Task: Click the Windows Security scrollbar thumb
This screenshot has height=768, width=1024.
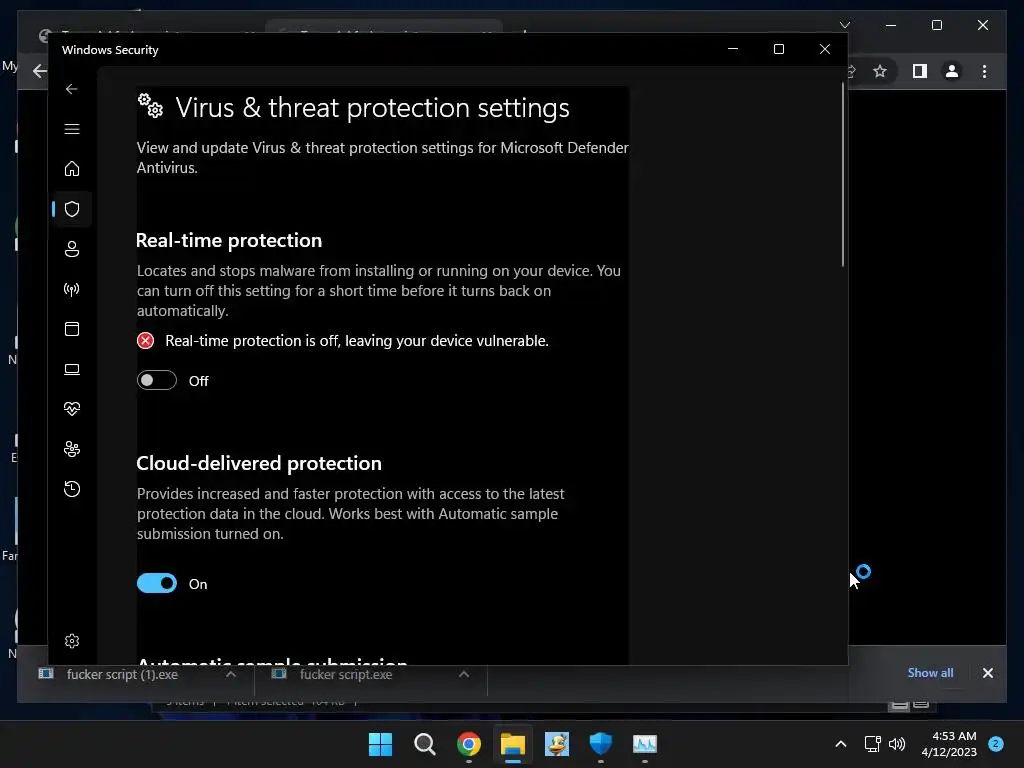Action: 843,174
